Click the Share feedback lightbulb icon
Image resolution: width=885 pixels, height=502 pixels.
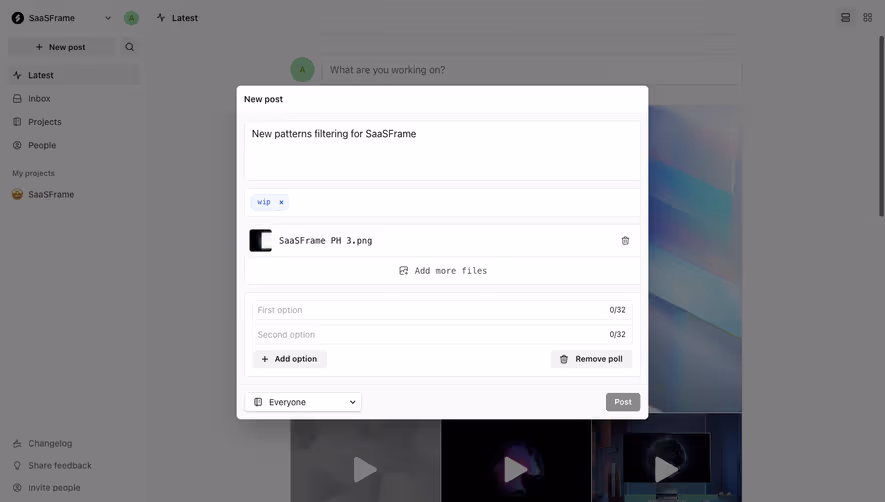click(x=17, y=465)
